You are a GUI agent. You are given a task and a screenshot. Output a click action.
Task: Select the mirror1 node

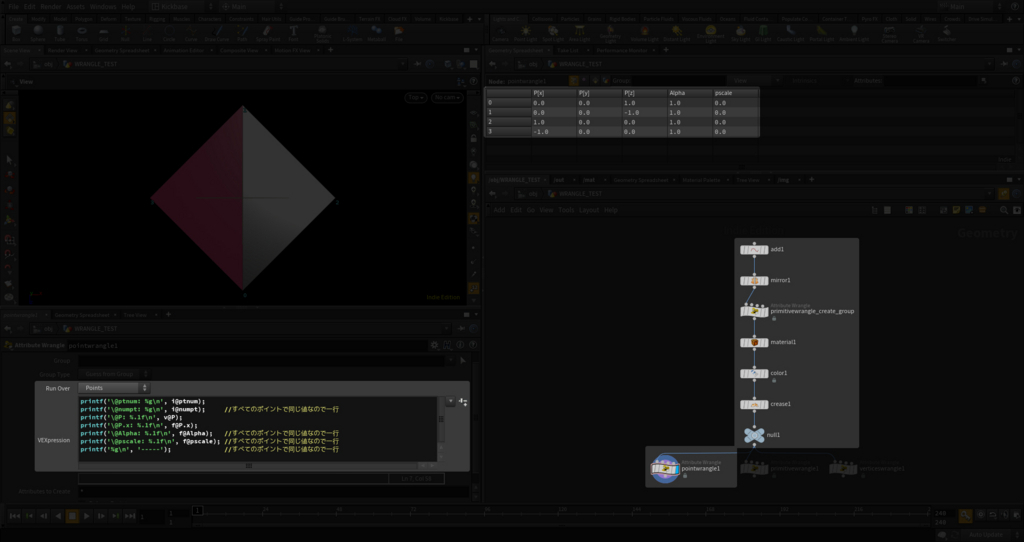click(x=754, y=281)
